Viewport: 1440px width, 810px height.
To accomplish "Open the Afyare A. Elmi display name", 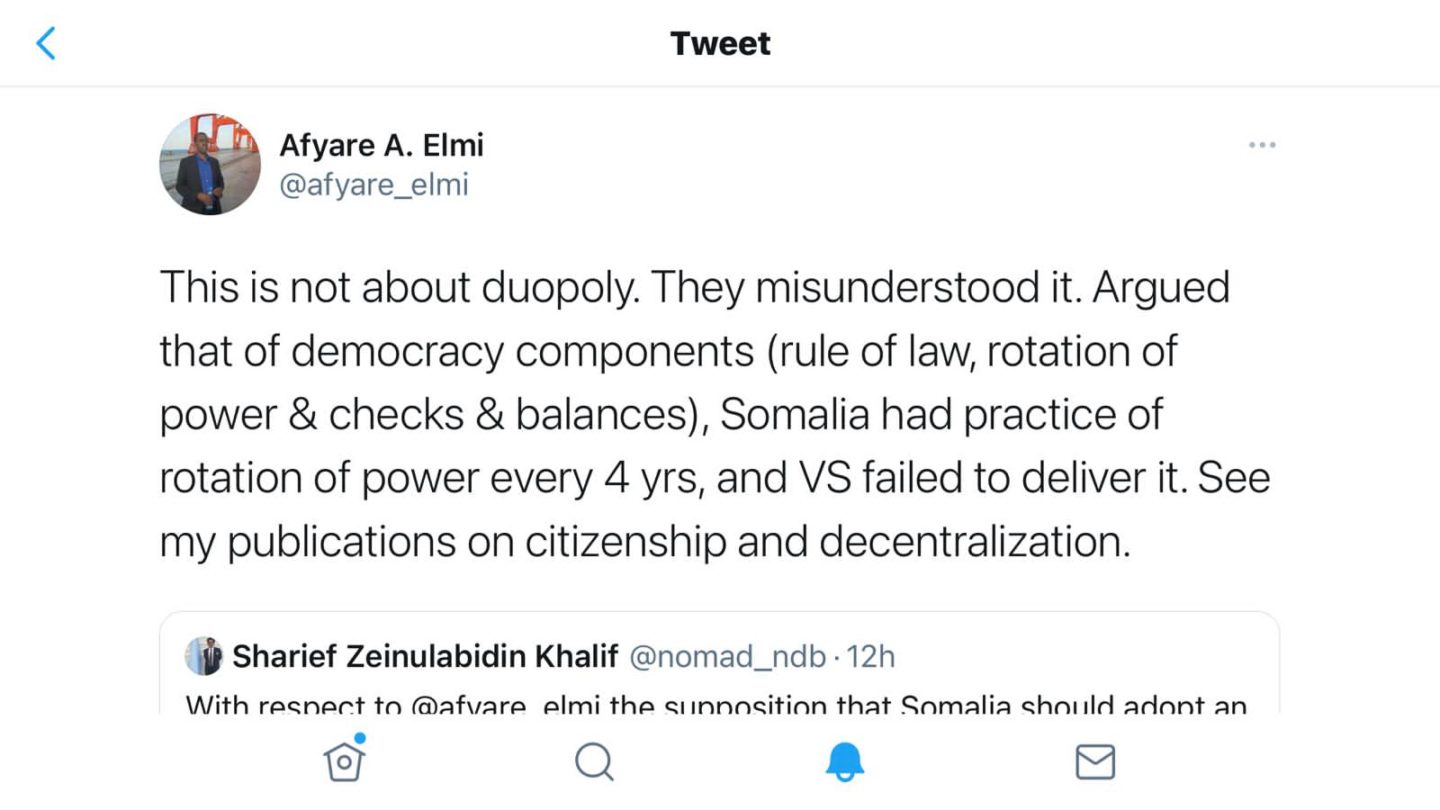I will [x=381, y=146].
